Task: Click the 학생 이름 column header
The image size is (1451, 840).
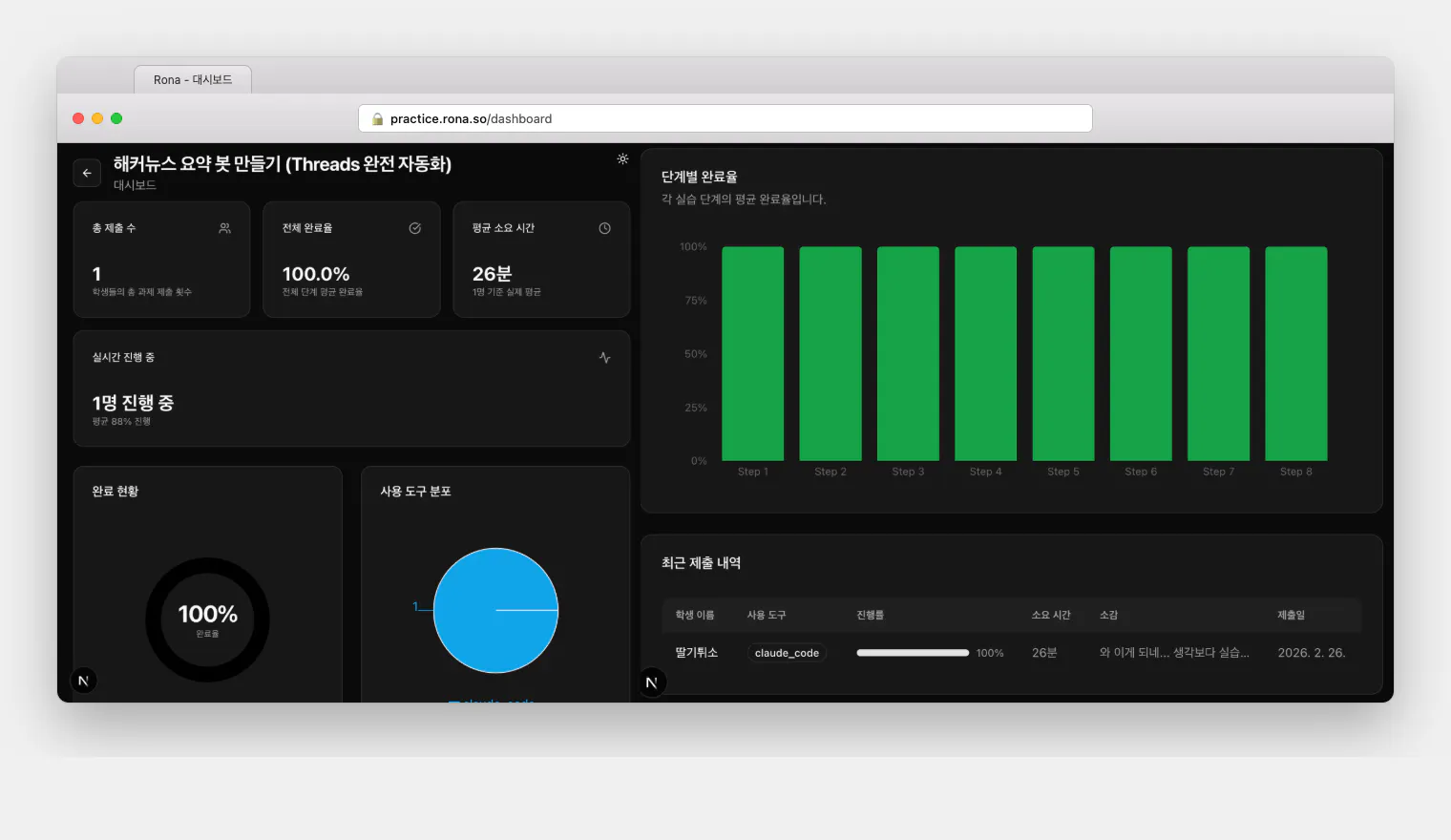Action: [695, 615]
